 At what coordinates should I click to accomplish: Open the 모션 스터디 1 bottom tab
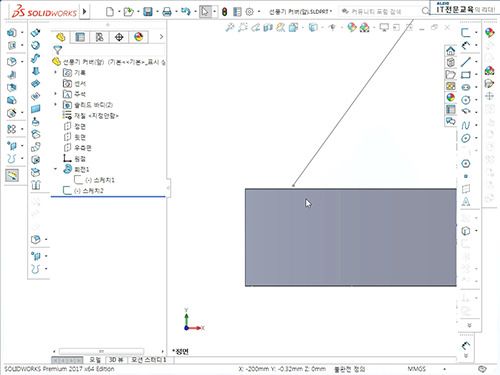148,360
